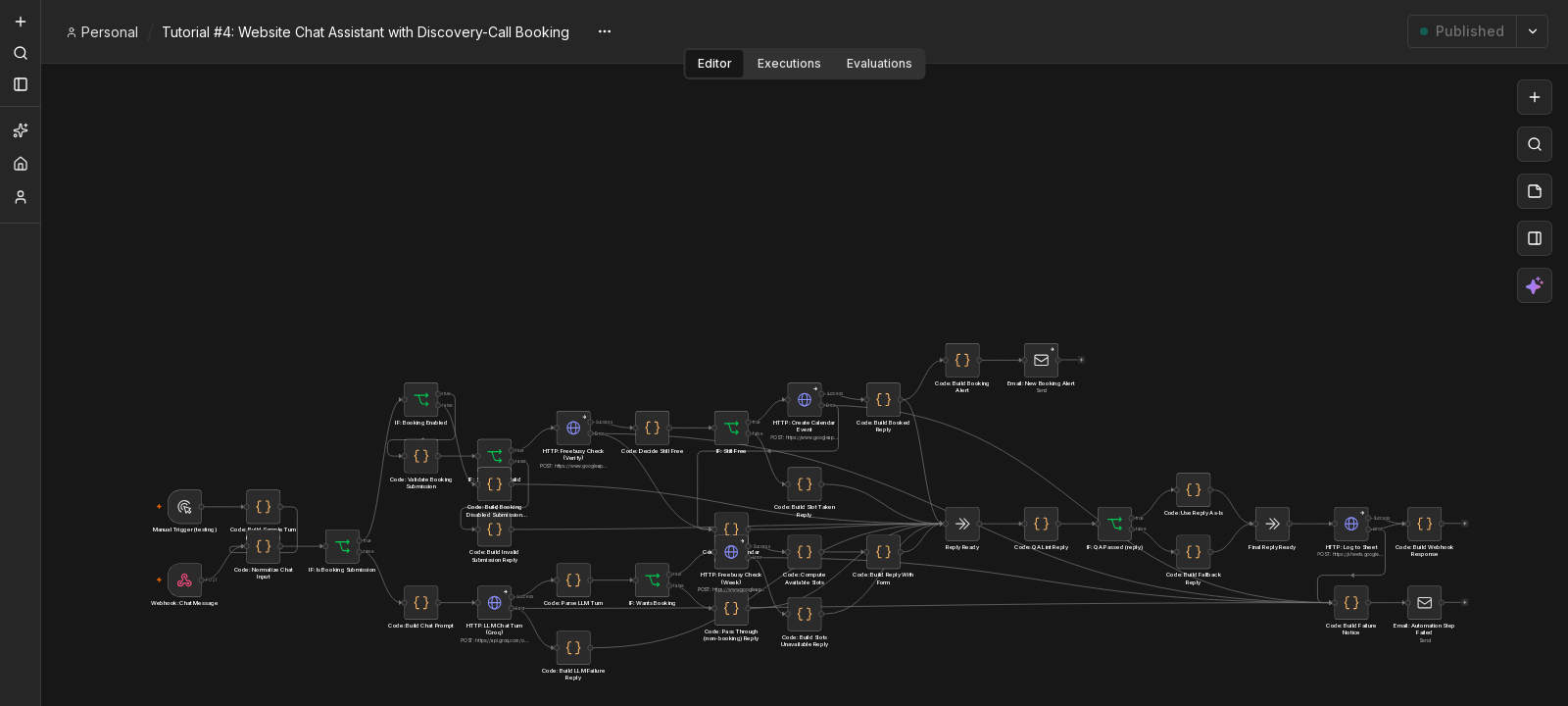Select the Editor tab
1568x706 pixels.
(714, 64)
